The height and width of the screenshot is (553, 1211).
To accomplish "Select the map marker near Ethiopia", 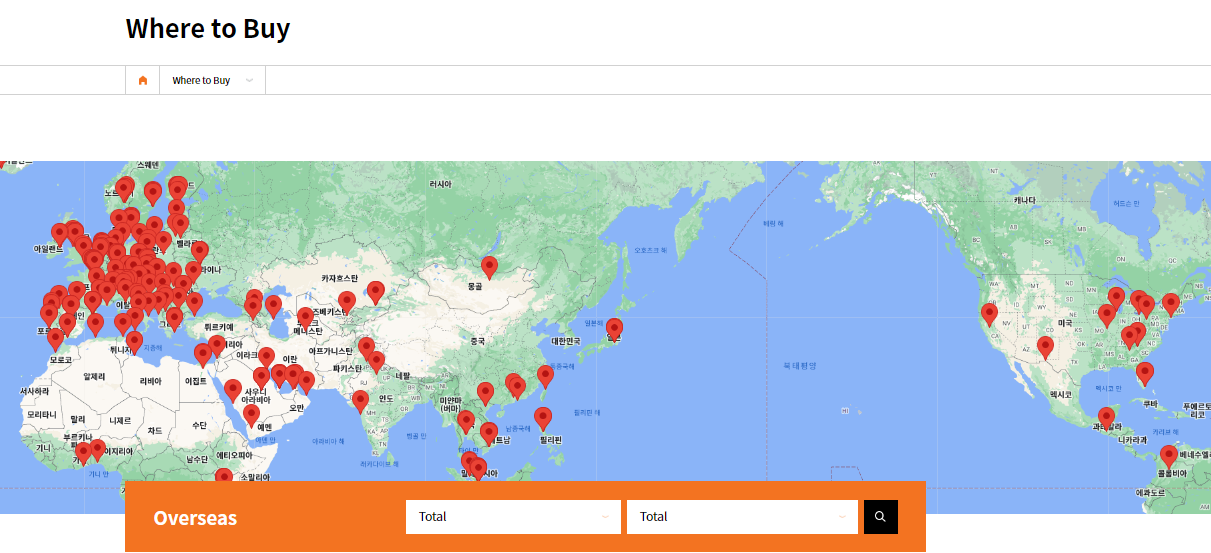I will 224,478.
